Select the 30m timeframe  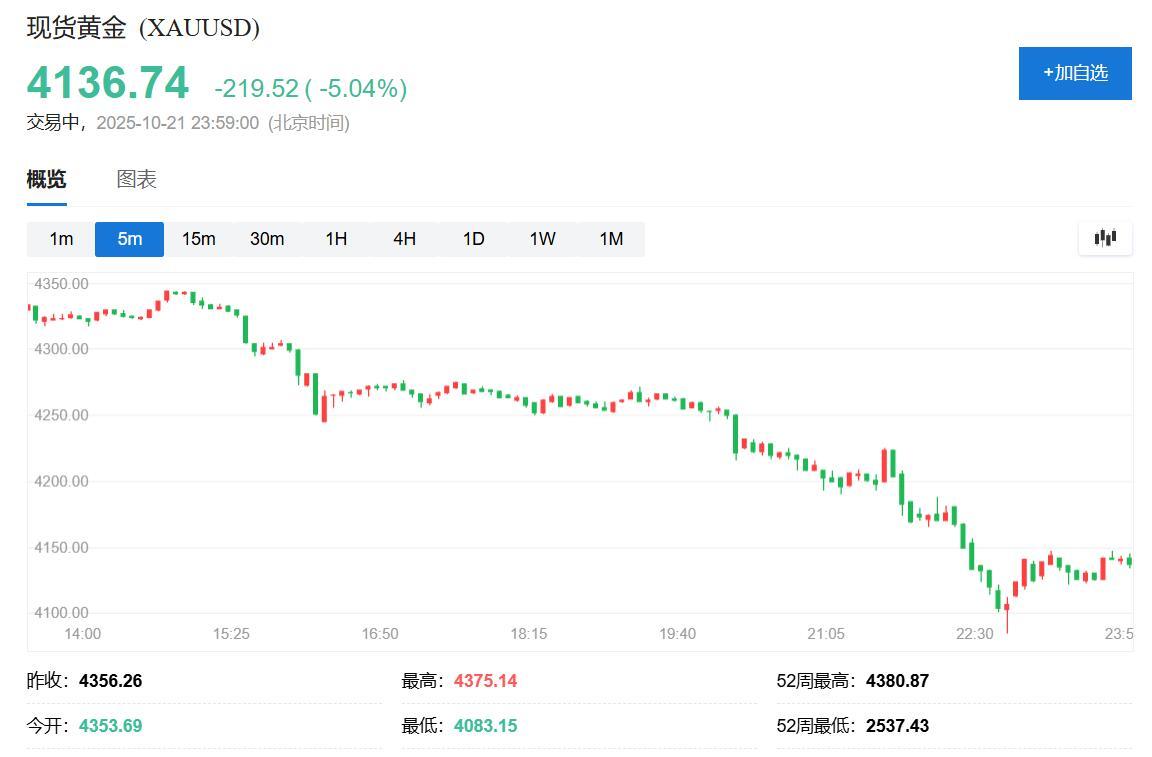tap(267, 239)
